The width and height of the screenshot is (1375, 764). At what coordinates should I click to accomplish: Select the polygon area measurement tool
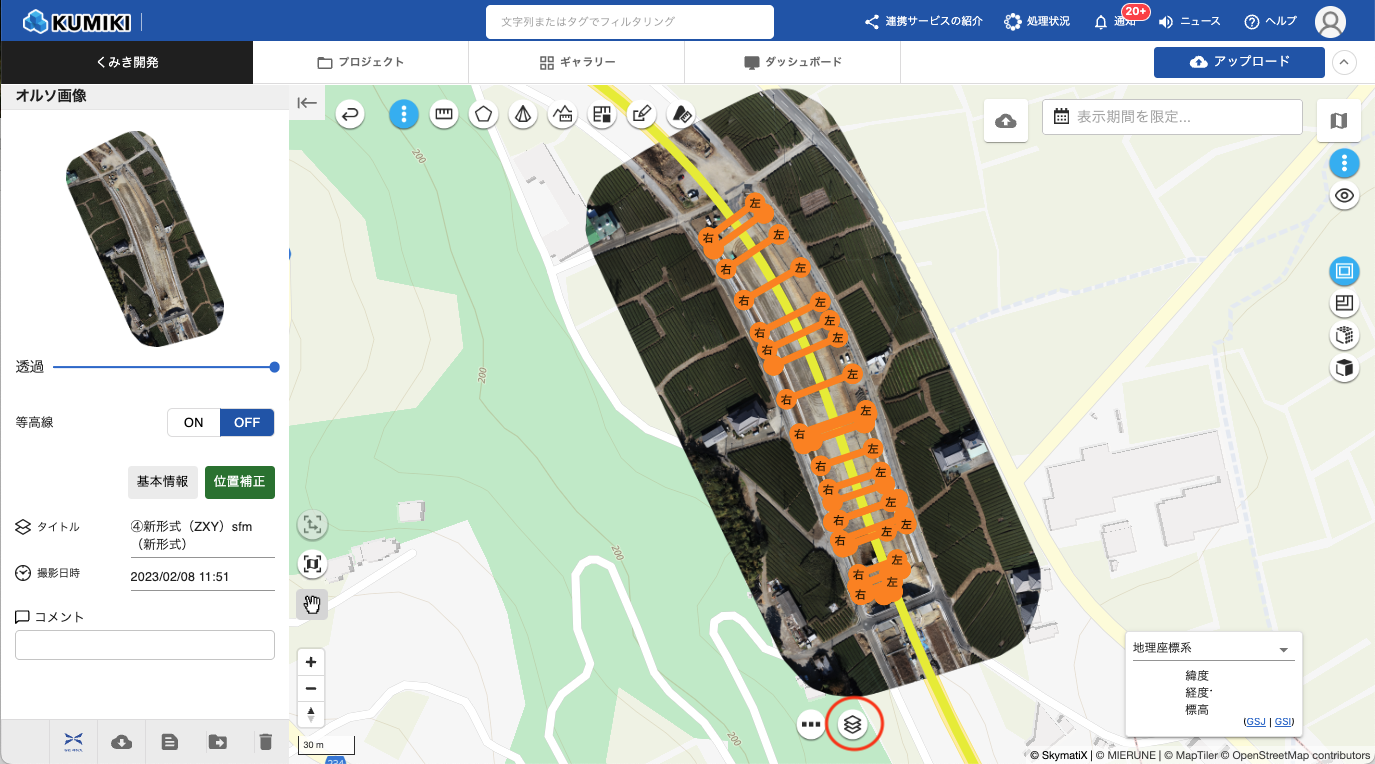pyautogui.click(x=484, y=115)
